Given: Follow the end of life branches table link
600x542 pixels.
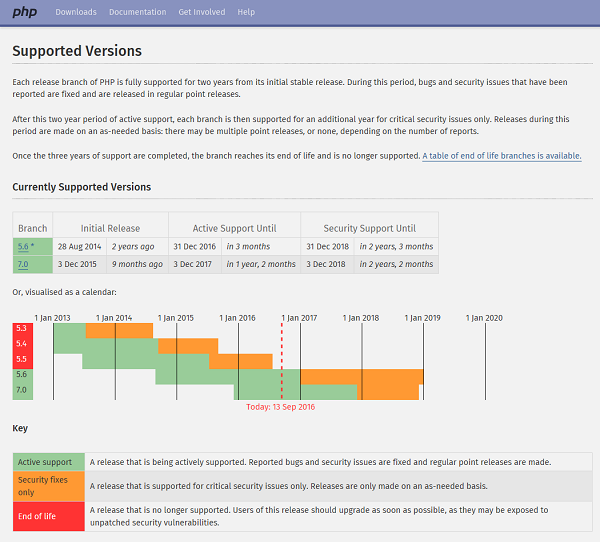Looking at the screenshot, I should [501, 156].
